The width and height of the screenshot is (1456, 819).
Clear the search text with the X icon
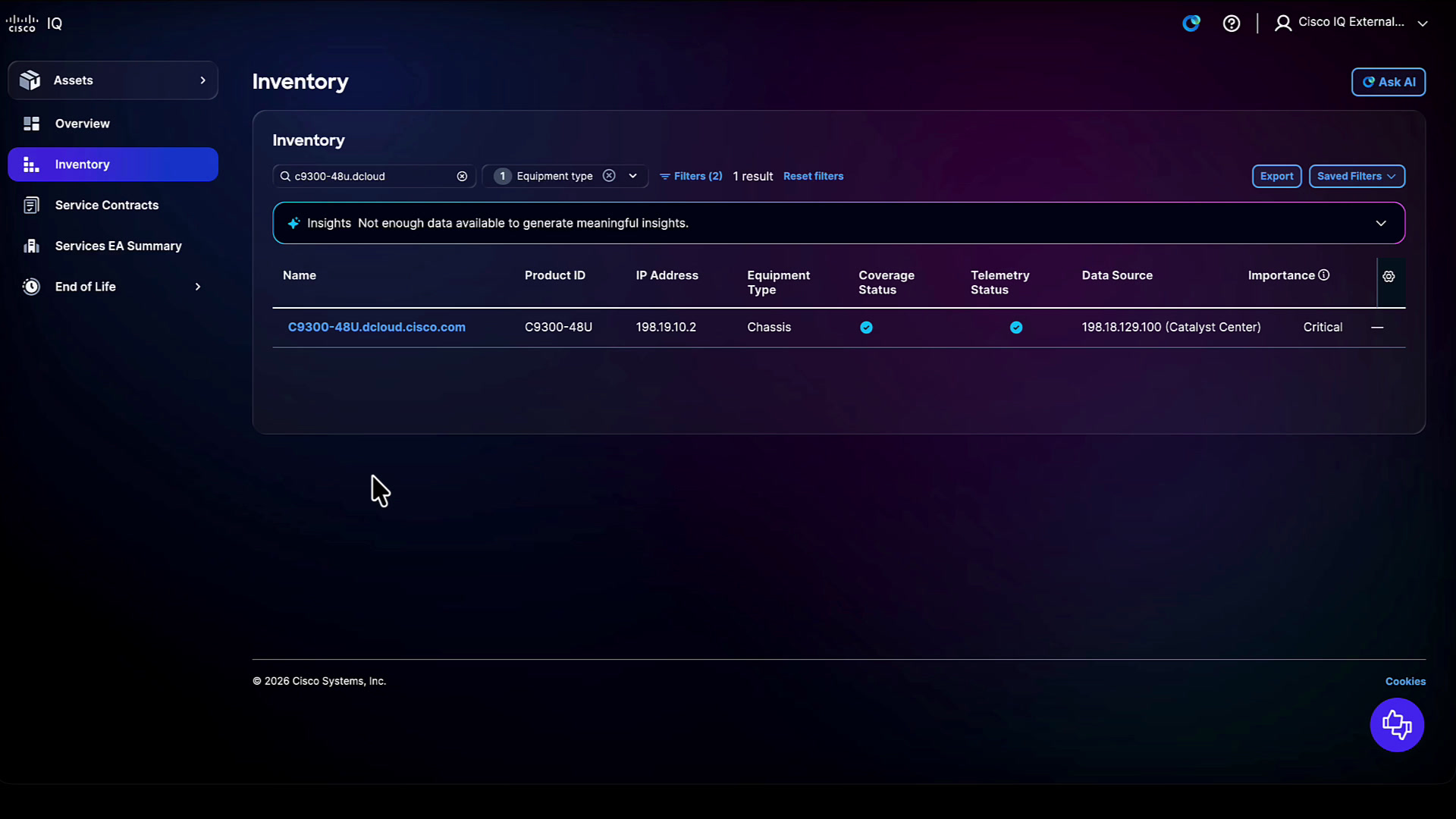tap(462, 176)
